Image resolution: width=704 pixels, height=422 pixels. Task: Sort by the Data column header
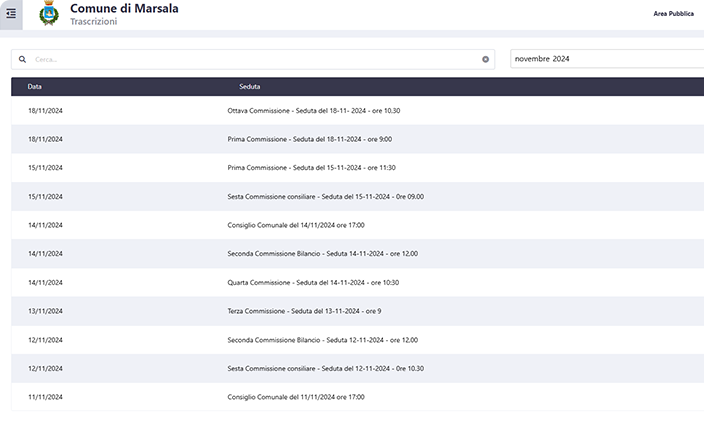[x=35, y=87]
